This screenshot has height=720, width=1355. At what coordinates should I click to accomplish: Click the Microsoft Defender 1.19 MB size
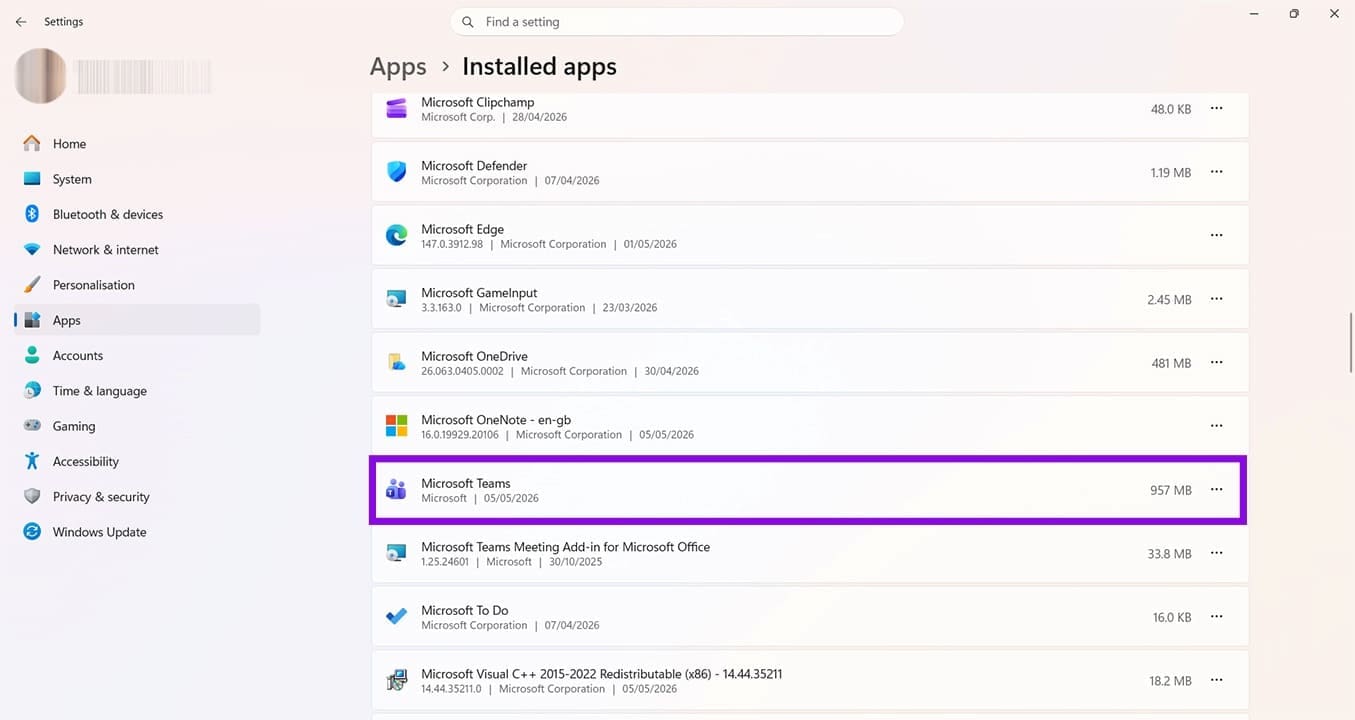(1171, 172)
